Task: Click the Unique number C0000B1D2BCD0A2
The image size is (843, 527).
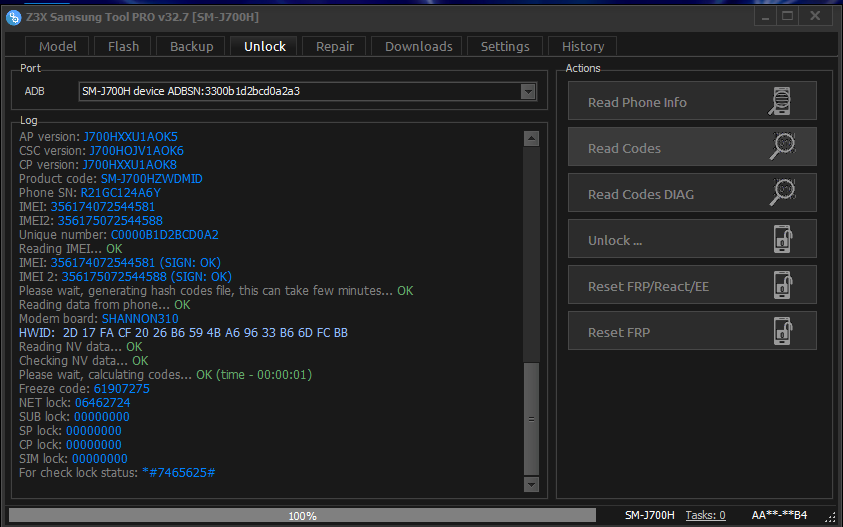Action: [x=165, y=235]
